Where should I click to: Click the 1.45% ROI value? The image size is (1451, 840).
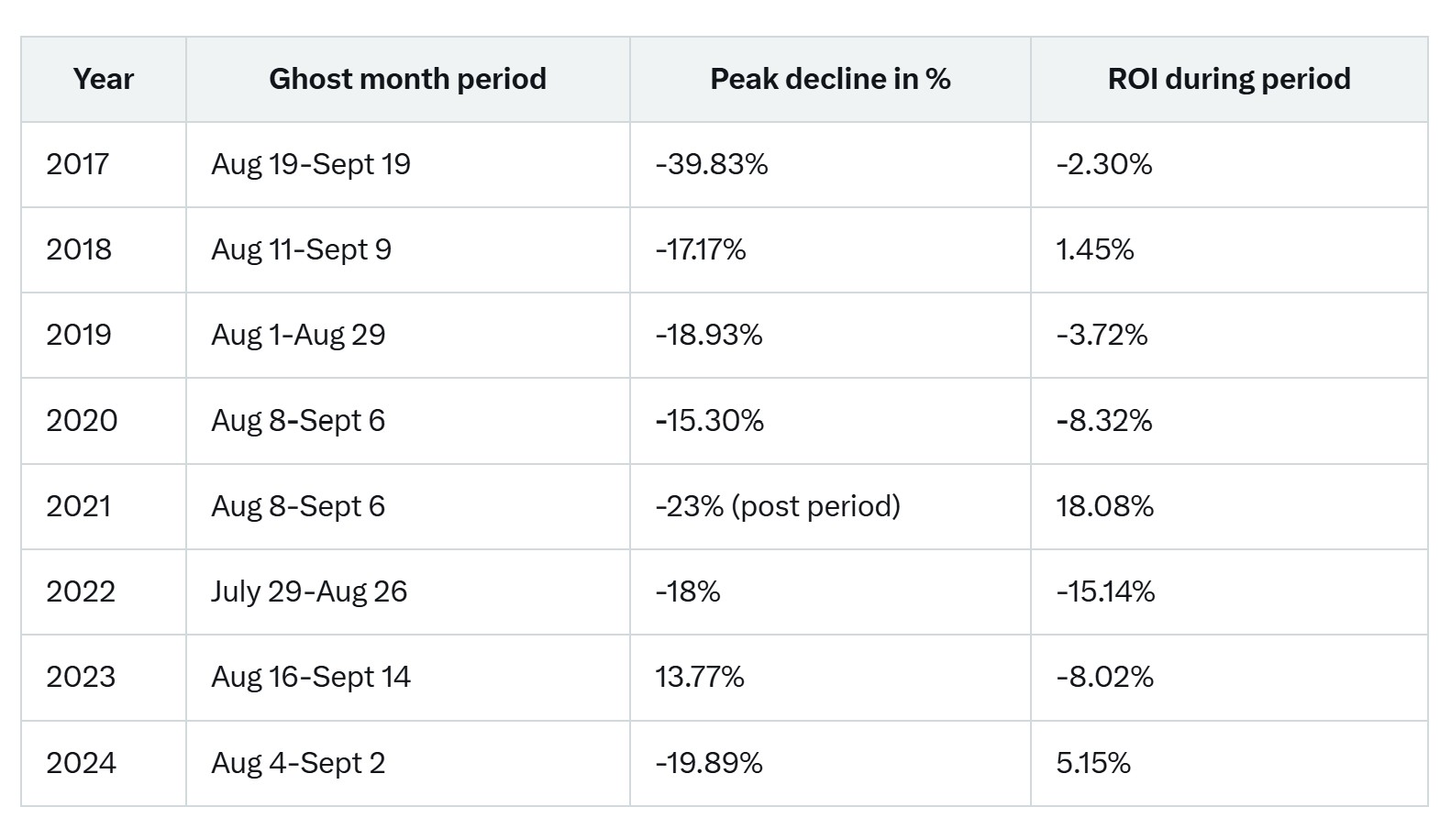click(x=1095, y=250)
